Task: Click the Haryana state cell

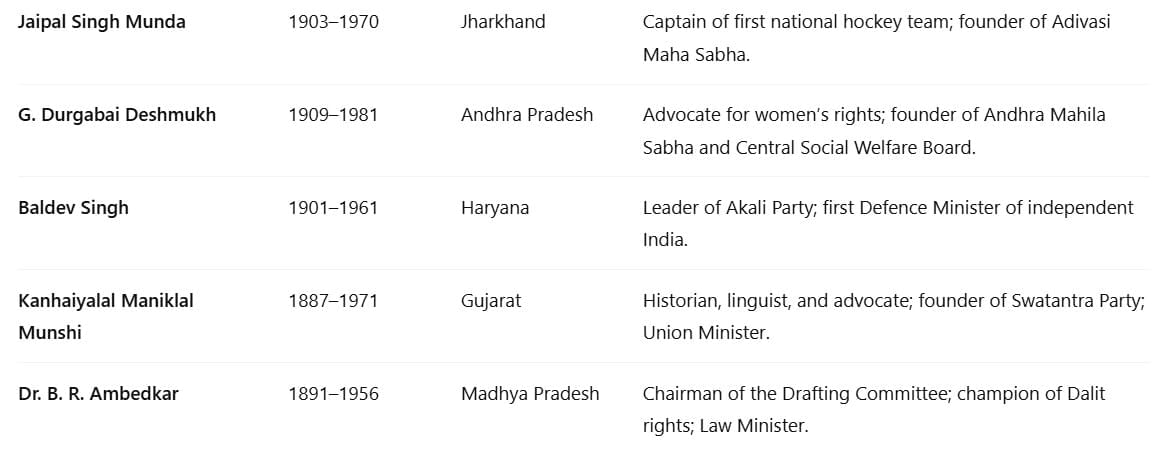Action: tap(495, 208)
